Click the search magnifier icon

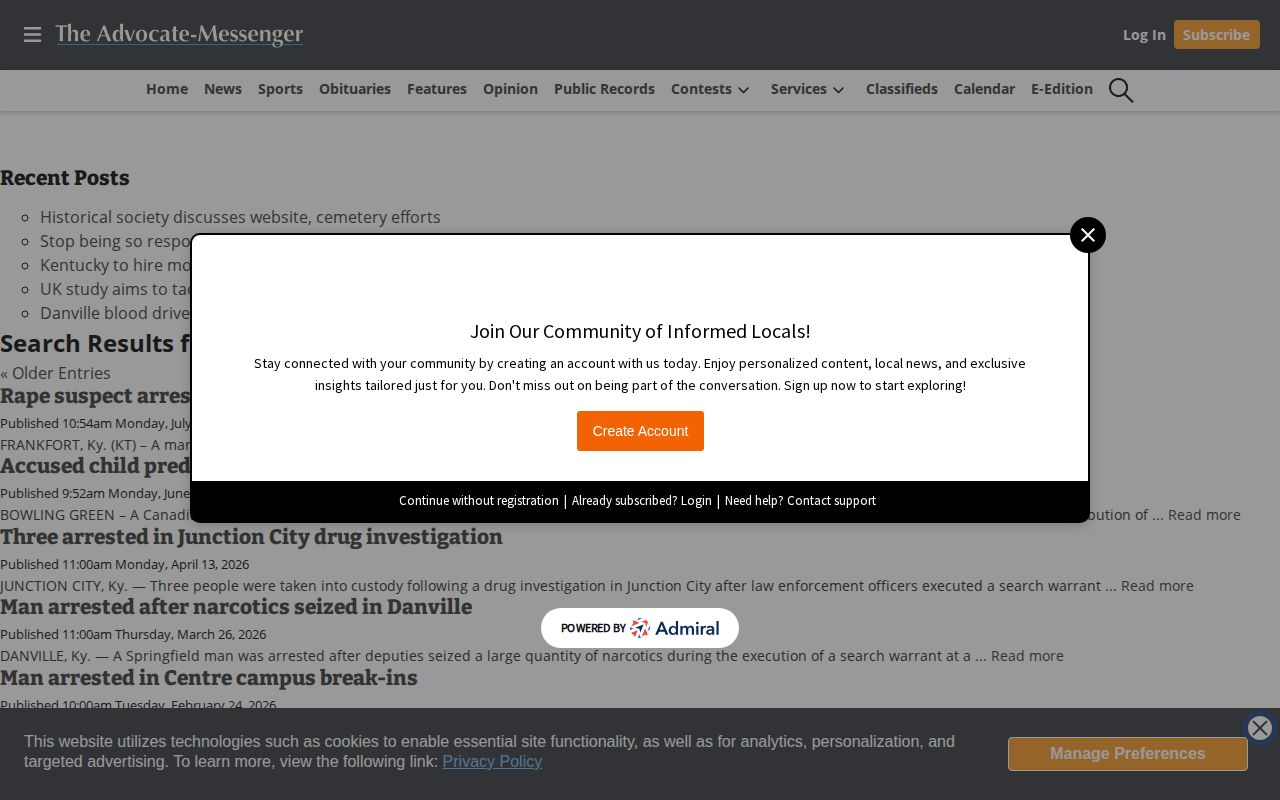[1121, 90]
